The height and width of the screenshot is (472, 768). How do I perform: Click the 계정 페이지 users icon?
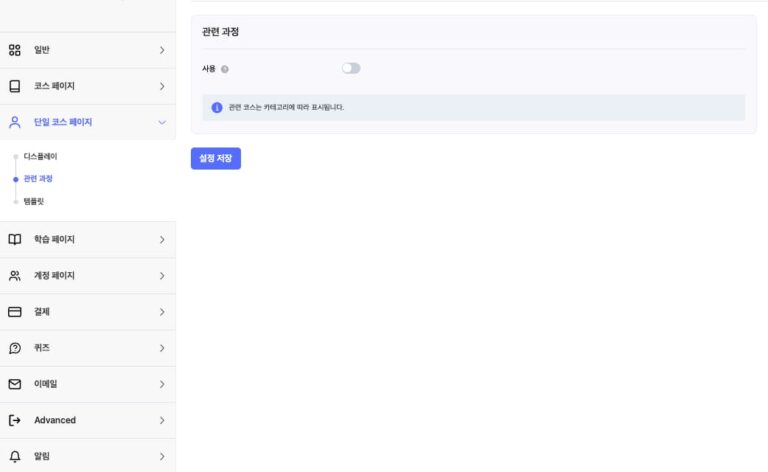coord(15,275)
